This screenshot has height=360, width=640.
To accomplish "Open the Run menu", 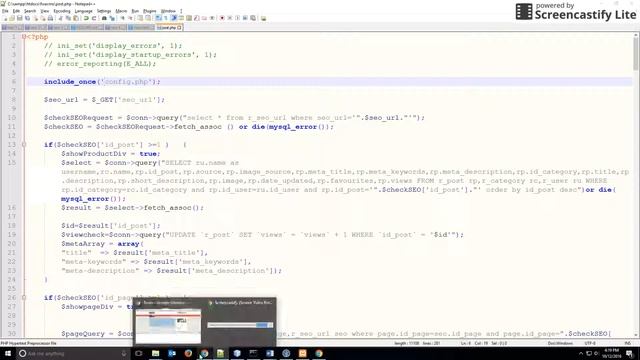I will pos(135,11).
